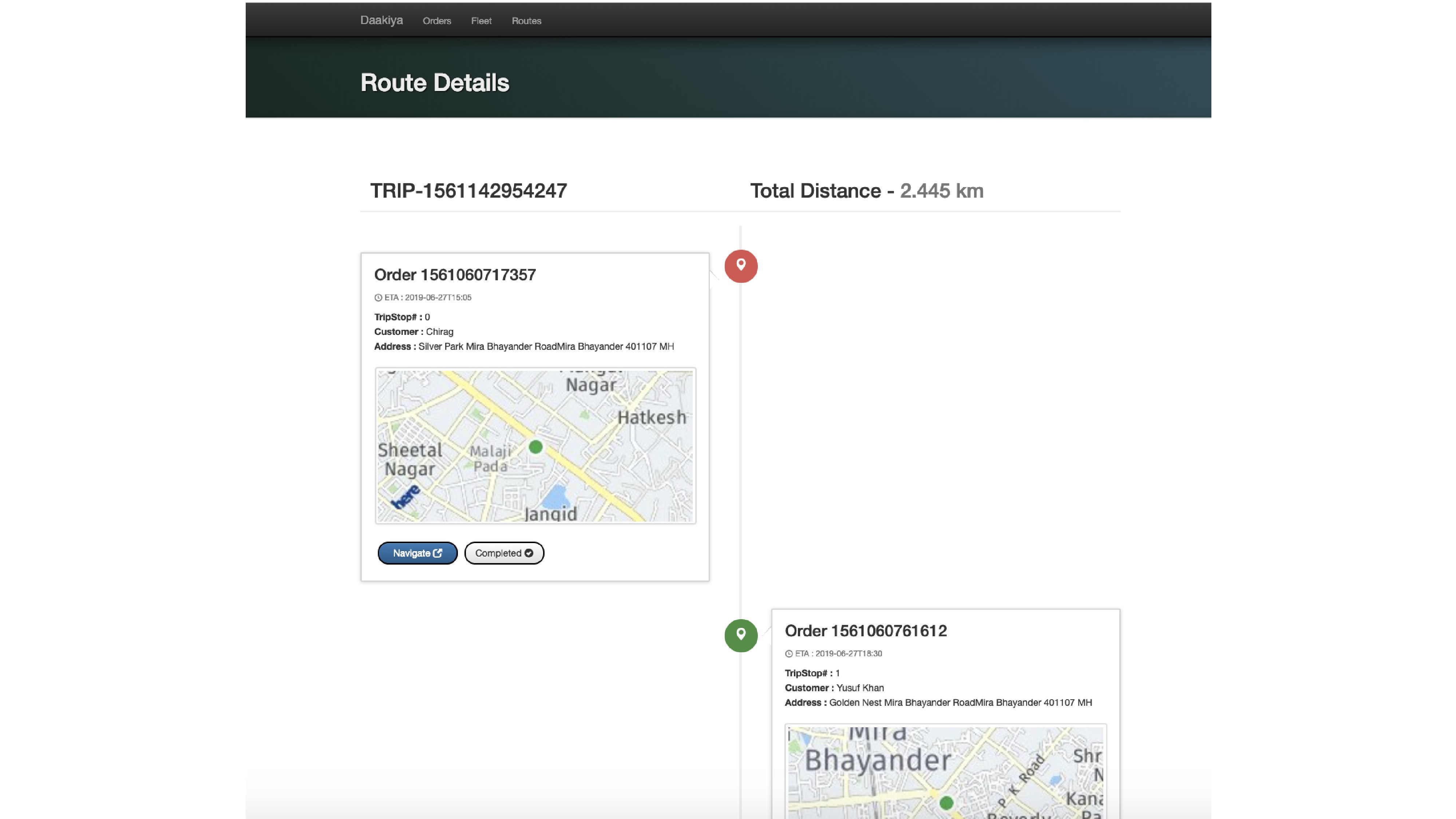Click the Order 1561060761612 heading
Screen dimensions: 1456x819
(x=865, y=631)
